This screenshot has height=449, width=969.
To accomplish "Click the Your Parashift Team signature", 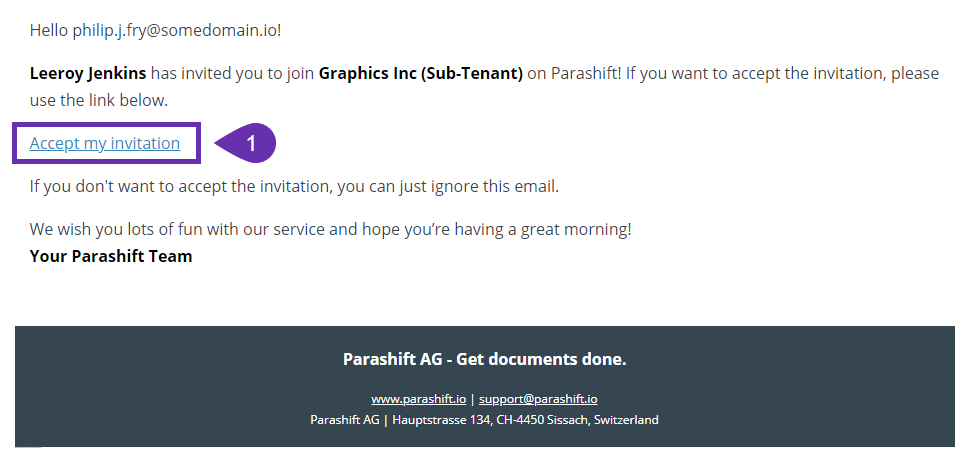I will [111, 256].
